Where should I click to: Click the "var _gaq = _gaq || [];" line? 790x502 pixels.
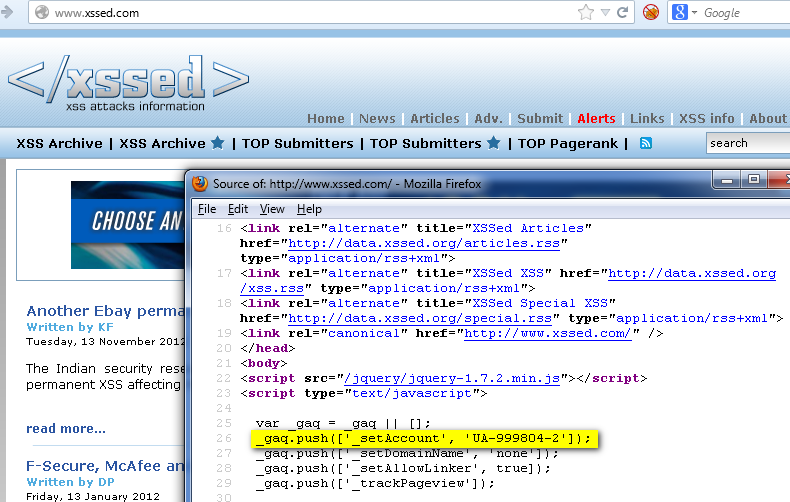(343, 423)
